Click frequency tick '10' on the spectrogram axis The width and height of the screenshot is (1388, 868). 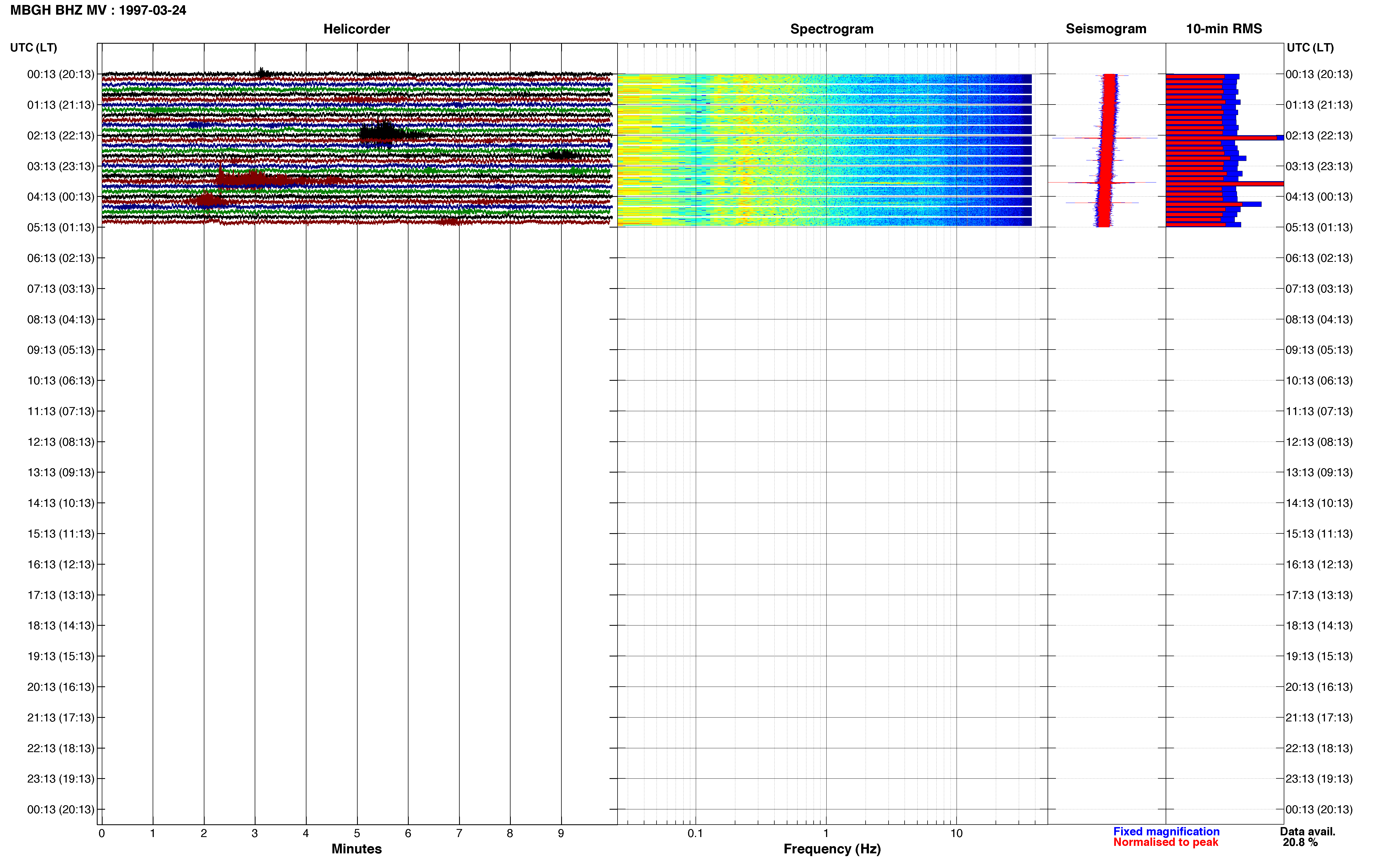[956, 833]
